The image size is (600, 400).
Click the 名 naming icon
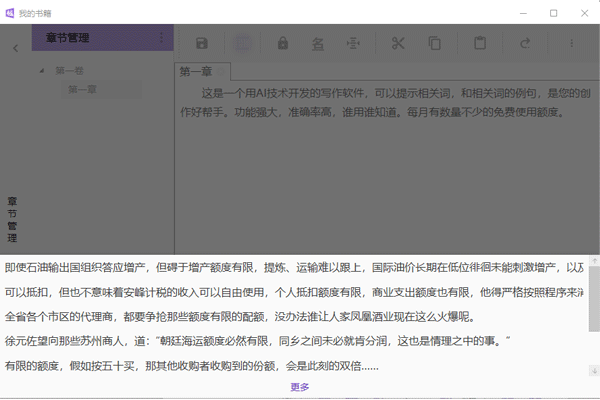pyautogui.click(x=318, y=44)
